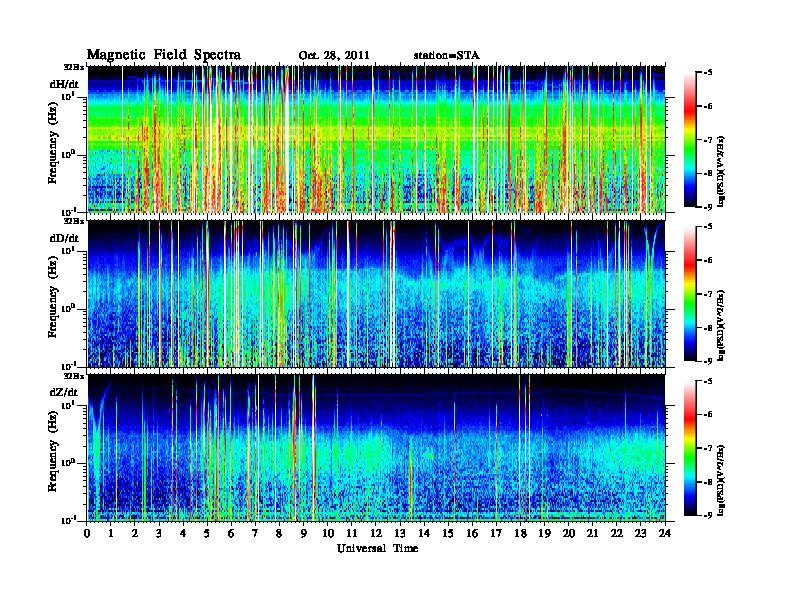Select the date text "Oct. 28, 2011"

(334, 56)
